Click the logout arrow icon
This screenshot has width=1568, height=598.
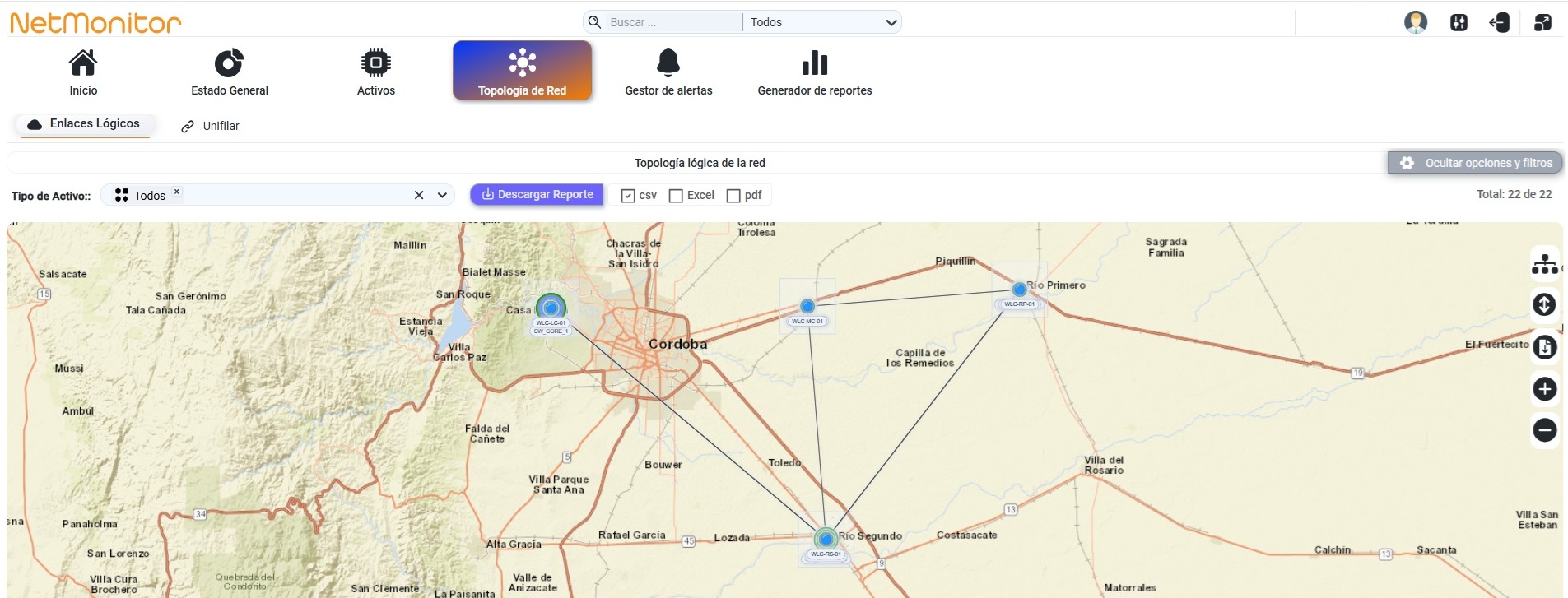[1500, 22]
